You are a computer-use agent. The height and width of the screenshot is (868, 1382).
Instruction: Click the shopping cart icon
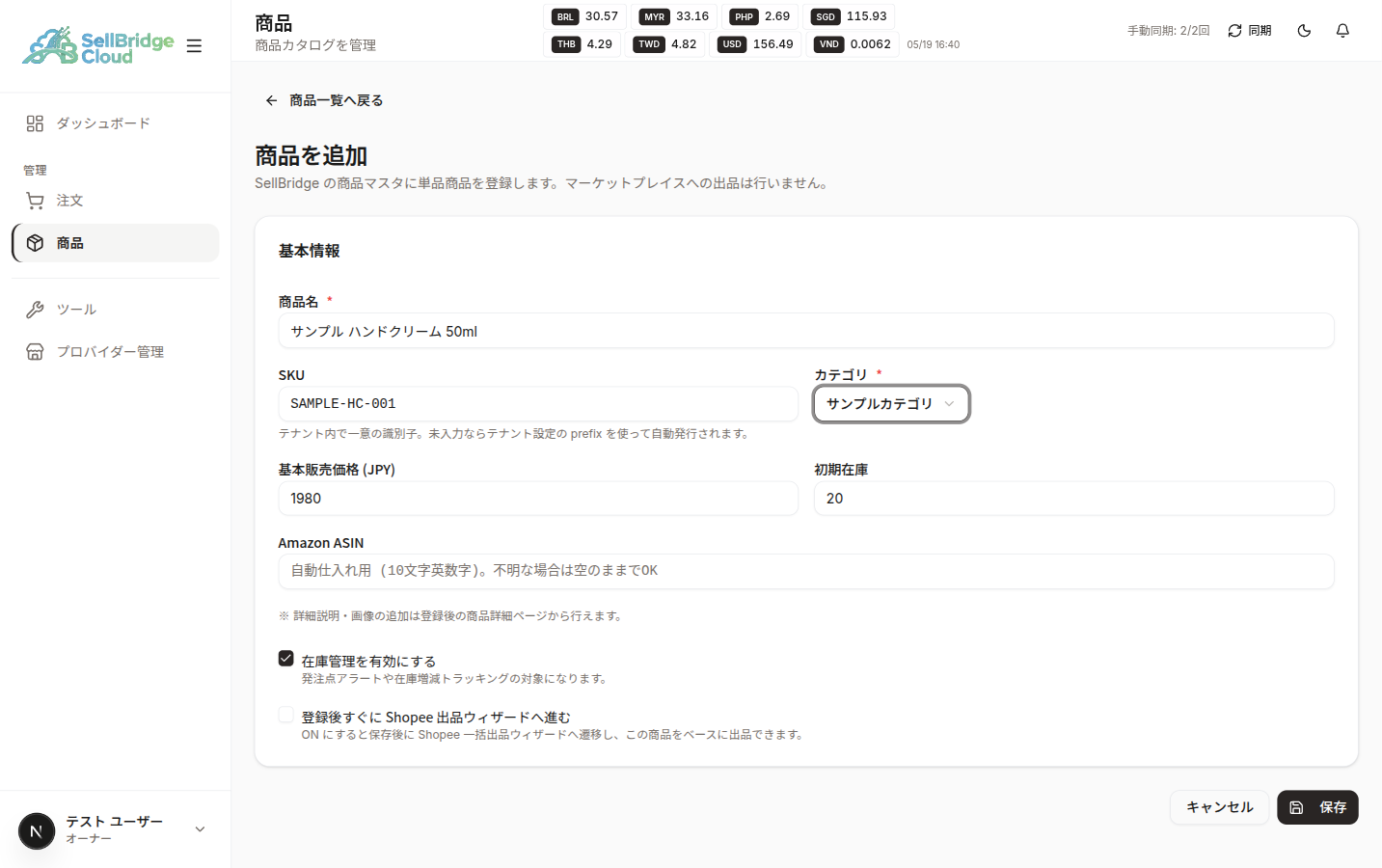(35, 201)
